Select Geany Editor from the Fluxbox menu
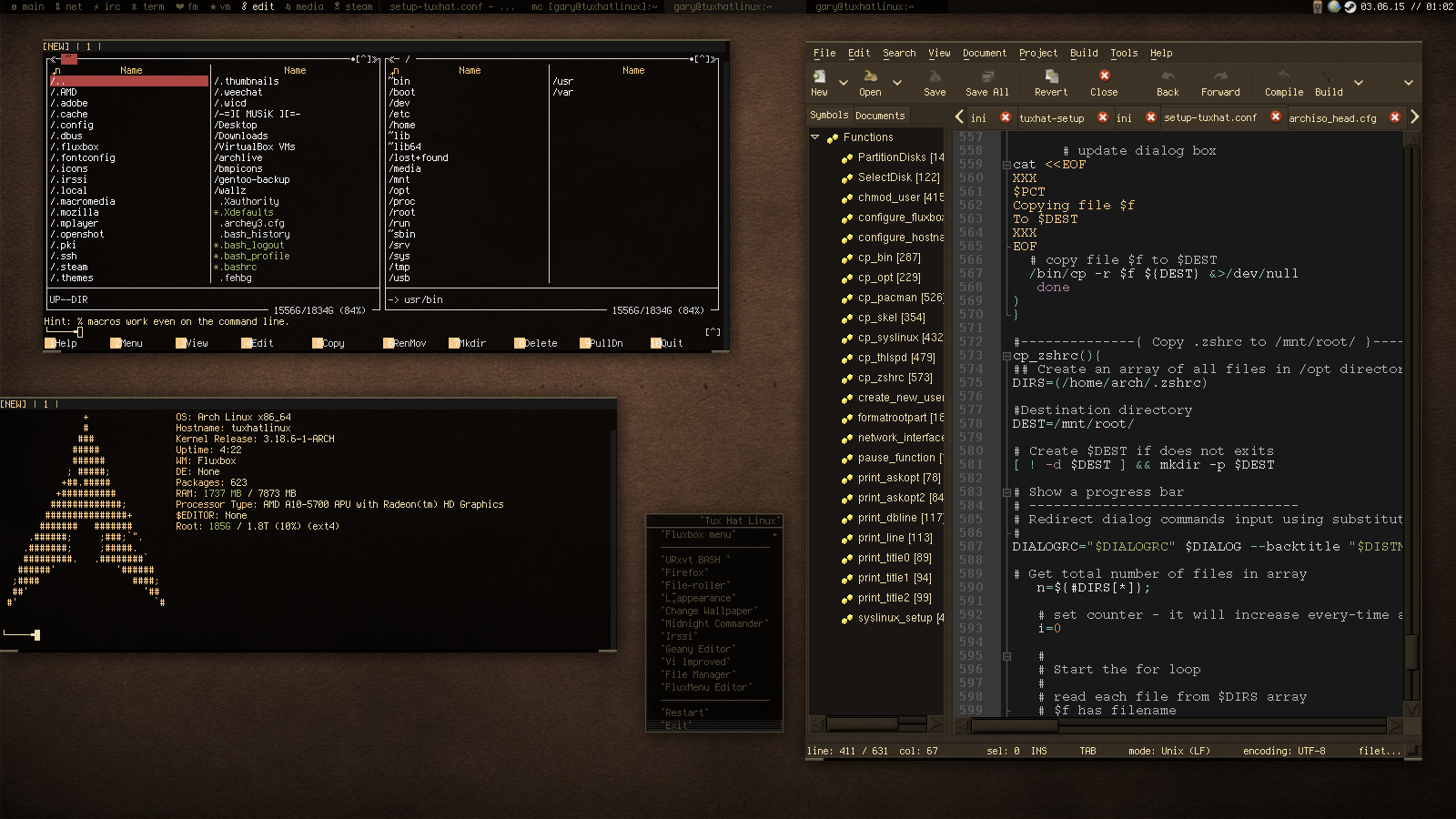The width and height of the screenshot is (1456, 819). [x=696, y=648]
